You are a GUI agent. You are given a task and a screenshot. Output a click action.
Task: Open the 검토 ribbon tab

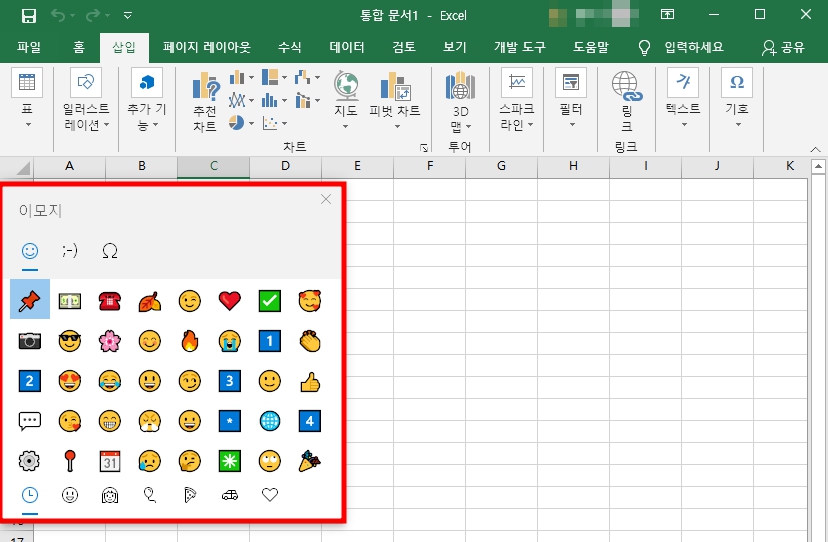(x=404, y=48)
